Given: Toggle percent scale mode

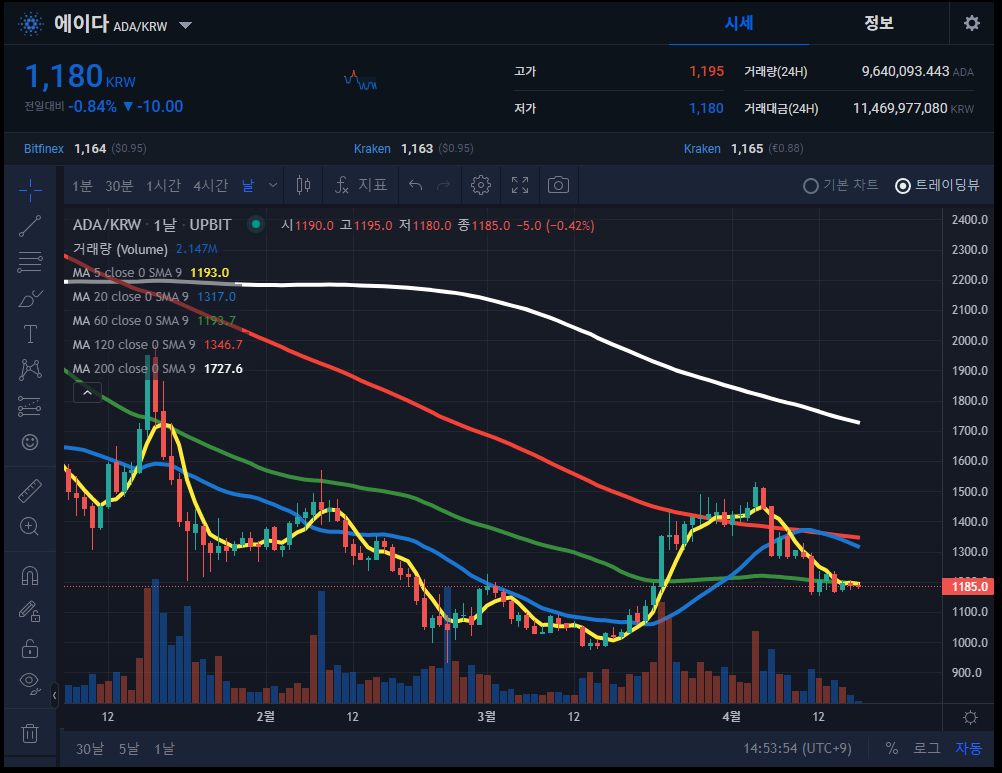Looking at the screenshot, I should [x=891, y=749].
